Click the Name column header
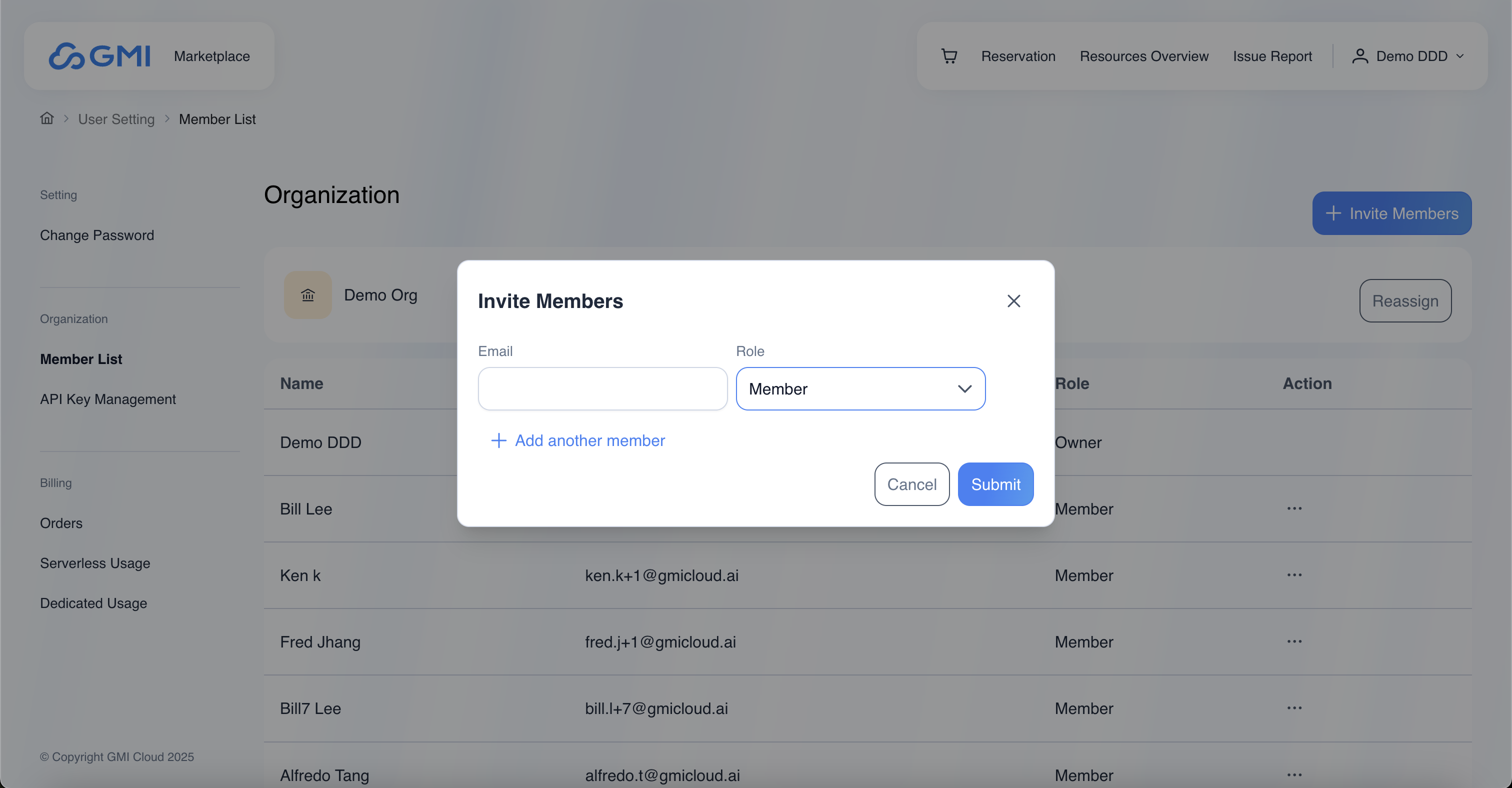 click(x=301, y=383)
